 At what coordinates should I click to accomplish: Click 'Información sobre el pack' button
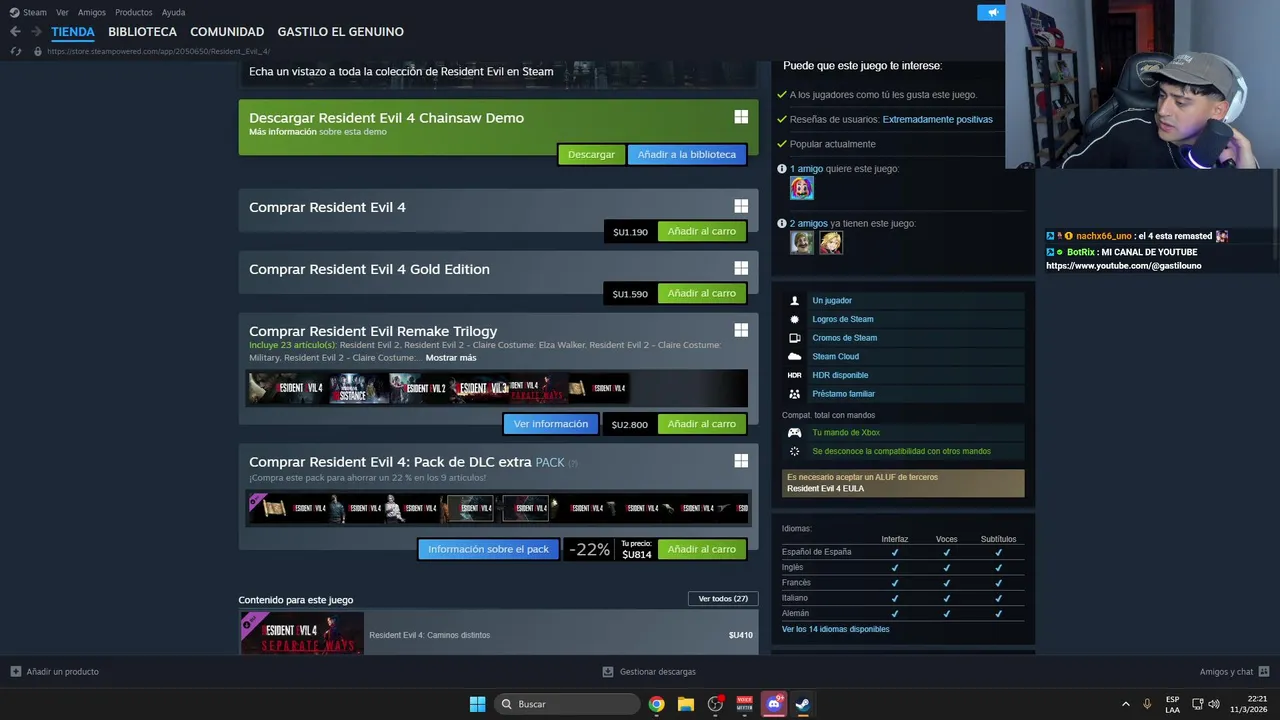click(489, 549)
